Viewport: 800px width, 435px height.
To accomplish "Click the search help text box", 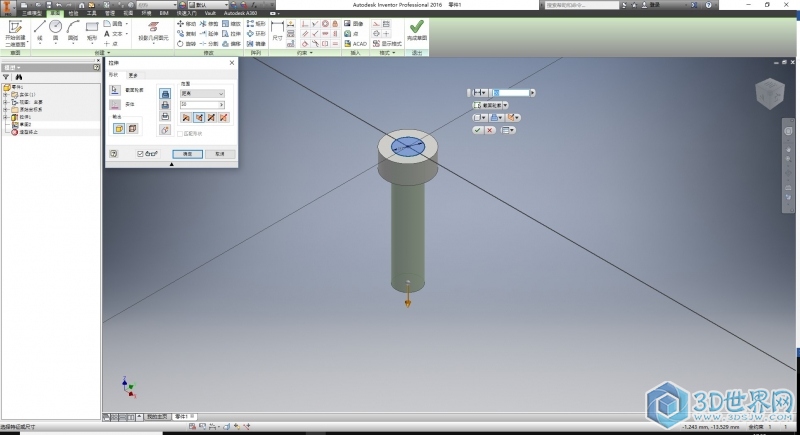I will [582, 5].
